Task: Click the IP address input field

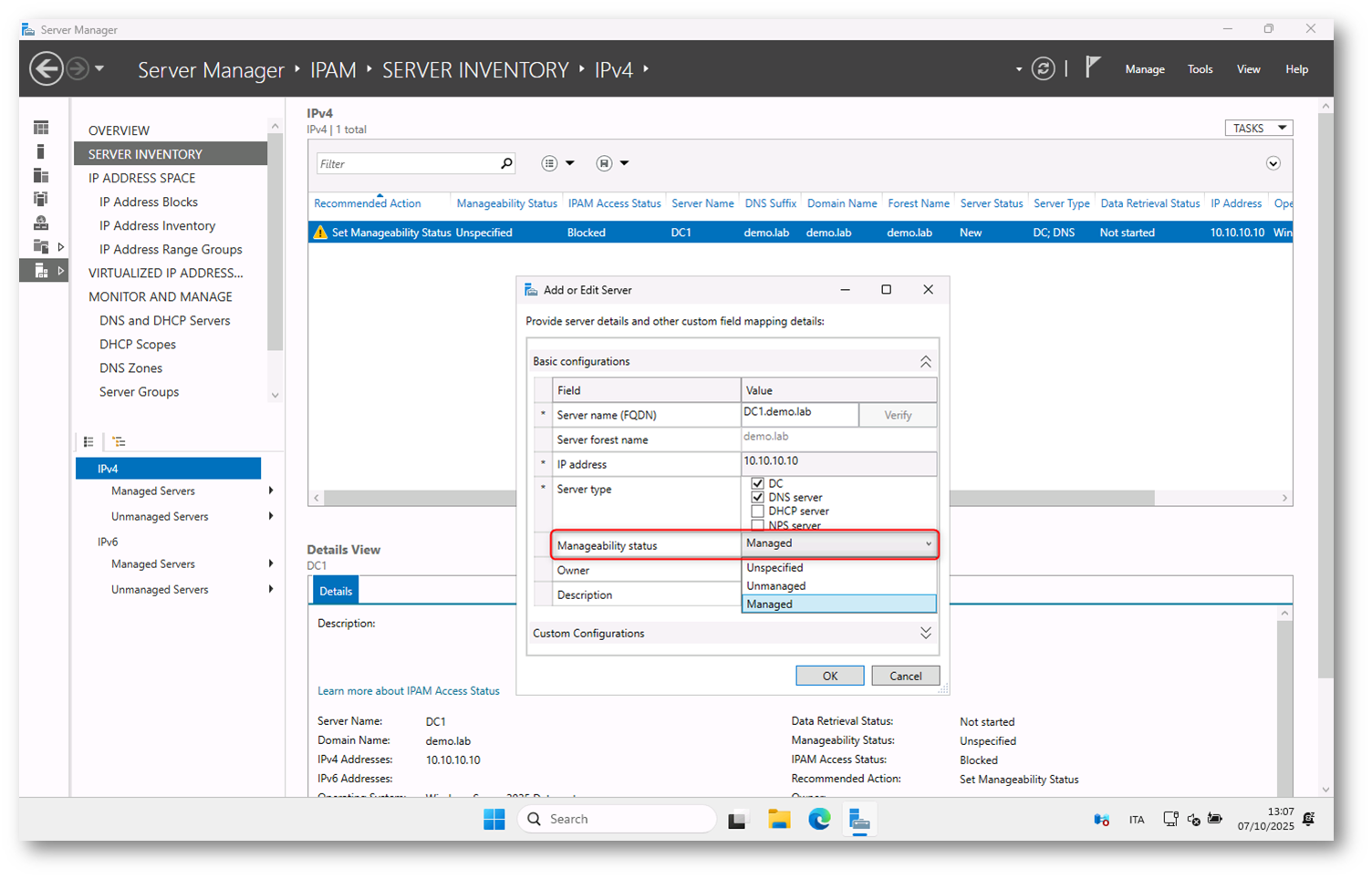Action: [837, 462]
